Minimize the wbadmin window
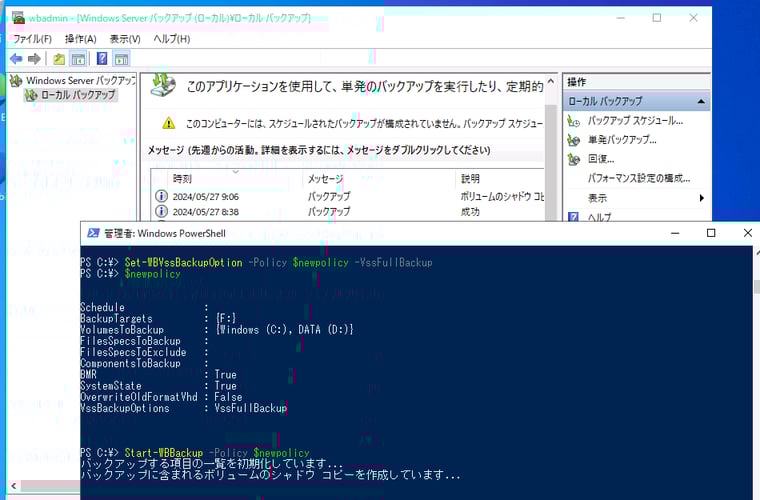This screenshot has width=760, height=500. click(620, 18)
